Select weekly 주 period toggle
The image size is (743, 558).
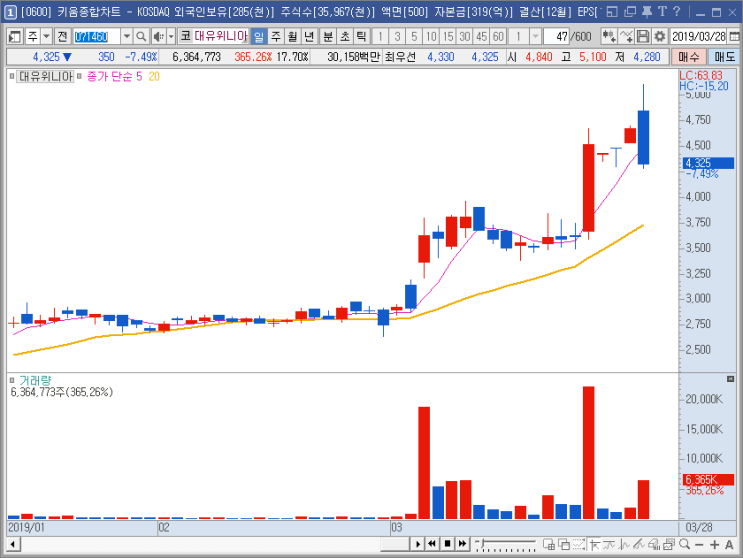(276, 36)
